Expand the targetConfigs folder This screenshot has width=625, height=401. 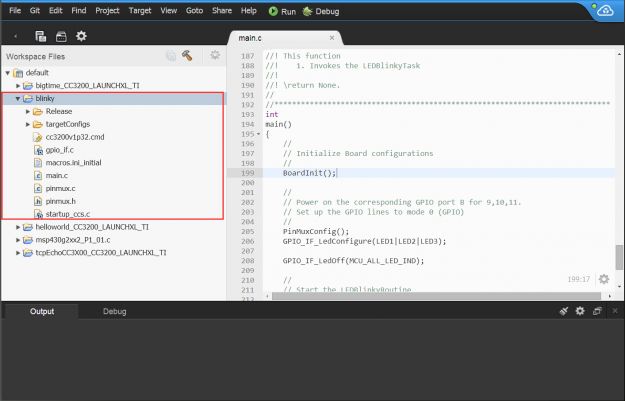click(x=28, y=124)
